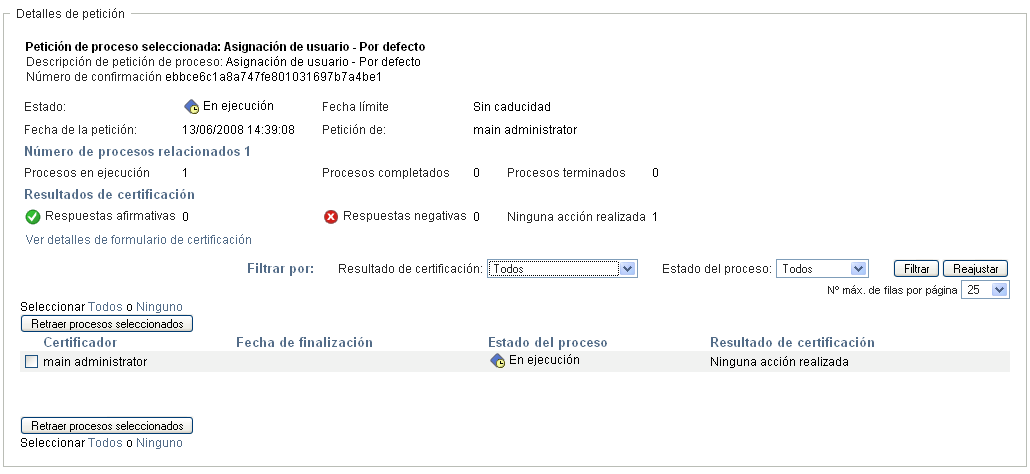Select Todos link above the table

(x=105, y=307)
